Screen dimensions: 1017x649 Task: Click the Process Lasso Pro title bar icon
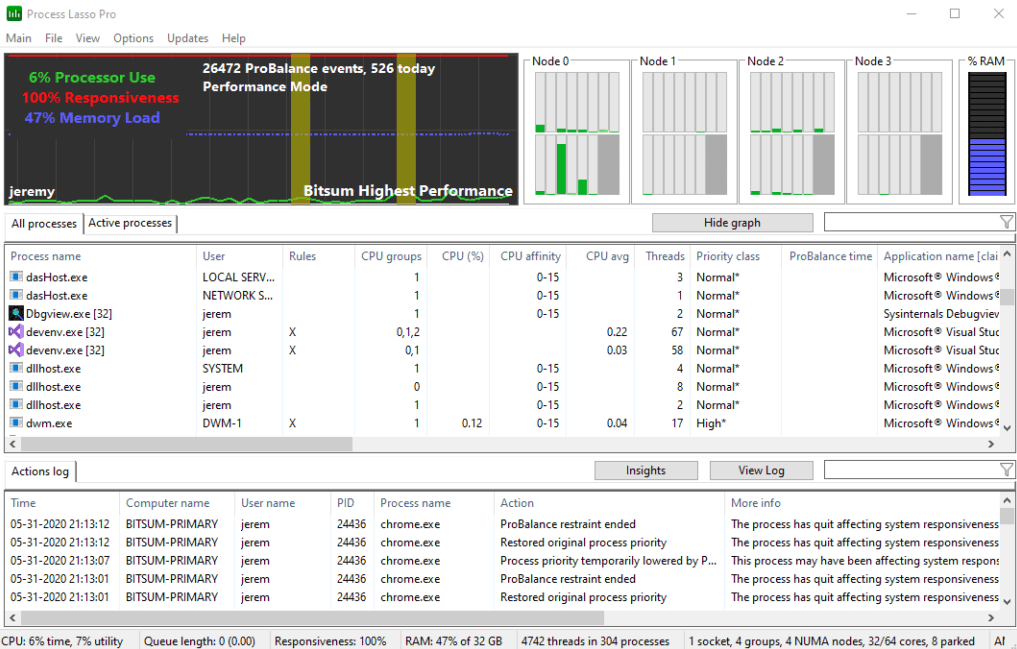[x=14, y=14]
